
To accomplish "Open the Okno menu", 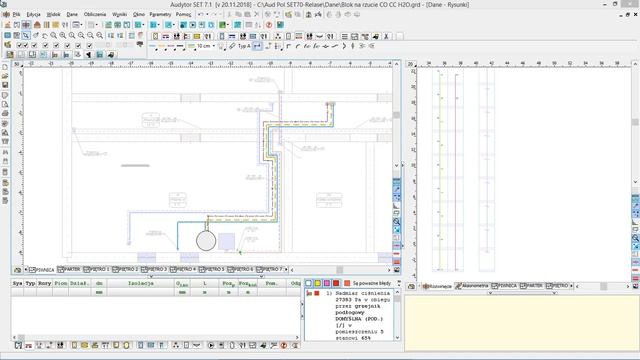I will 139,14.
